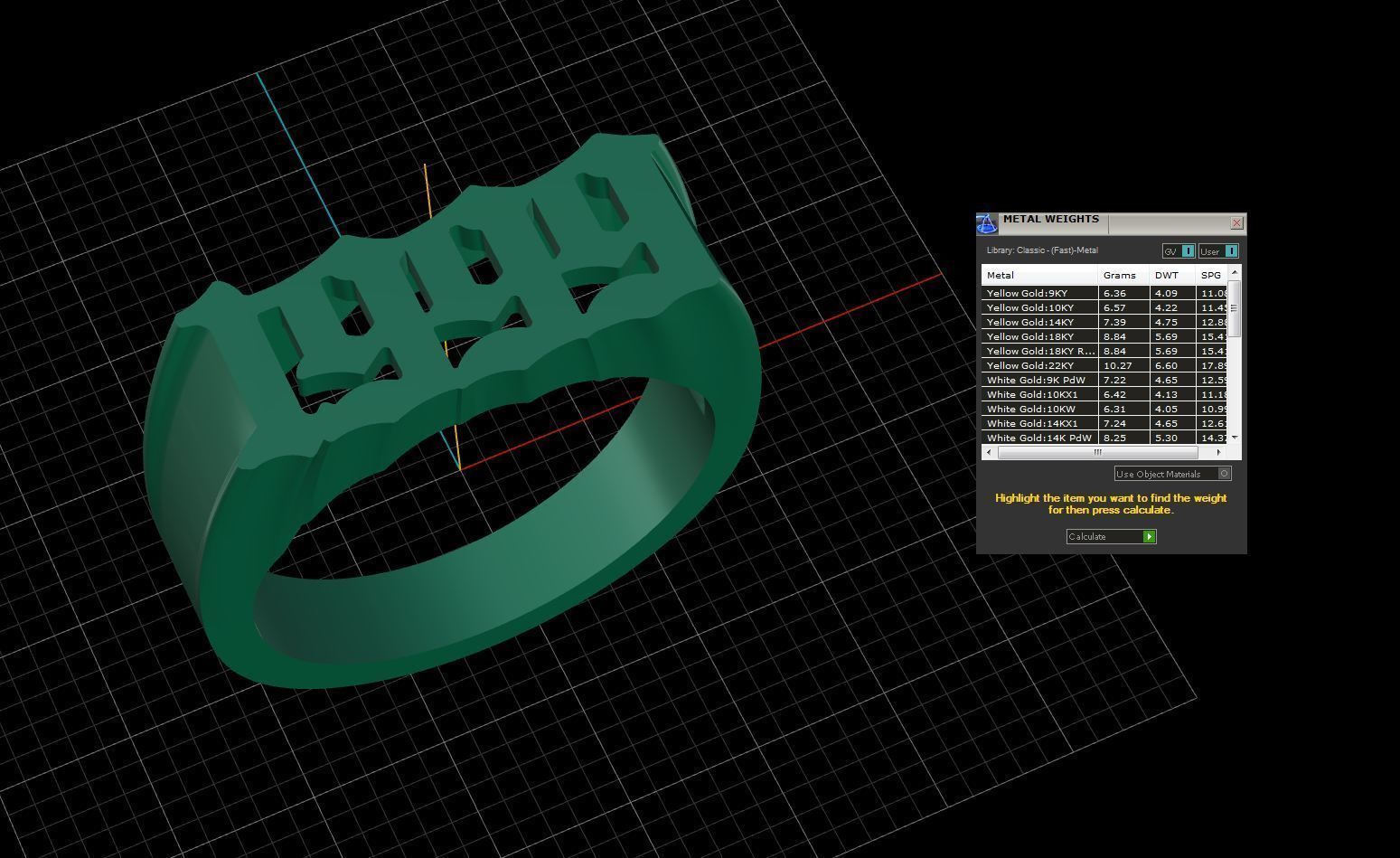The height and width of the screenshot is (858, 1400).
Task: Click the metal list's vertical scrollbar up arrow
Action: pyautogui.click(x=1235, y=272)
